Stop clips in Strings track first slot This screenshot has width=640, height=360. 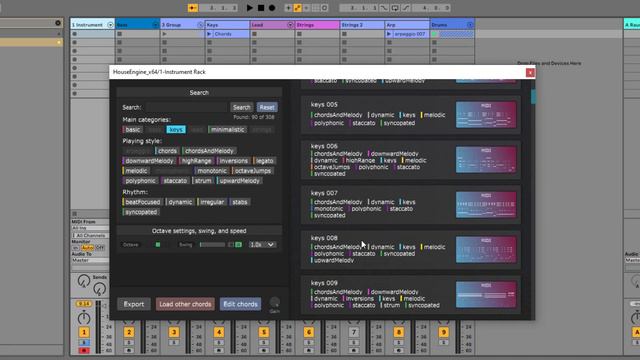pos(299,34)
